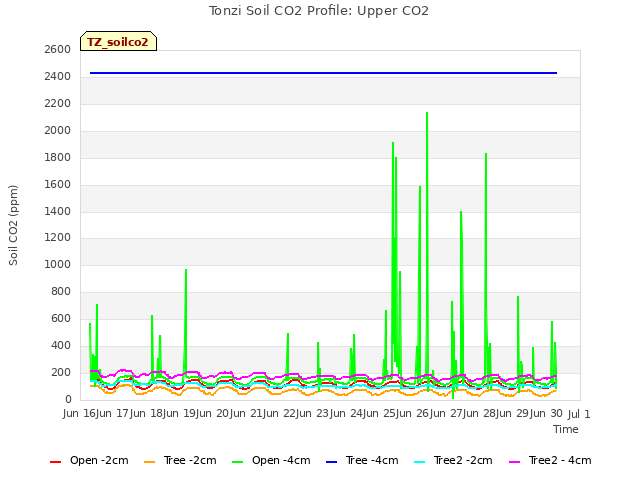The height and width of the screenshot is (480, 640).
Task: Click the Jul 1 x-axis date label
Action: [x=579, y=414]
